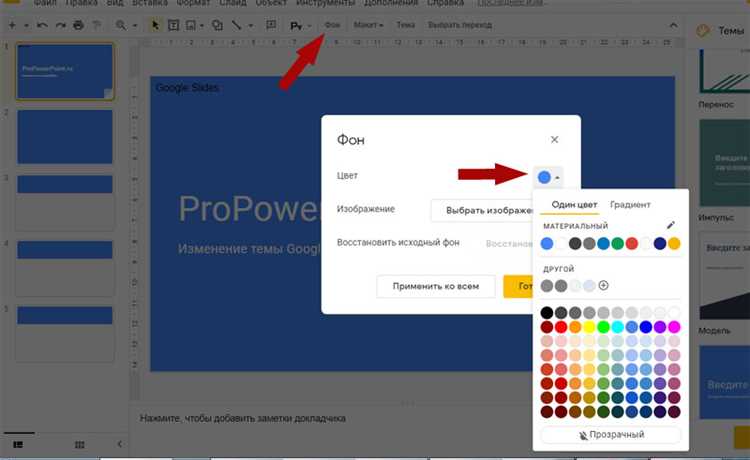Viewport: 750px width, 460px height.
Task: Choose the Перенос theme thumbnail
Action: click(725, 72)
